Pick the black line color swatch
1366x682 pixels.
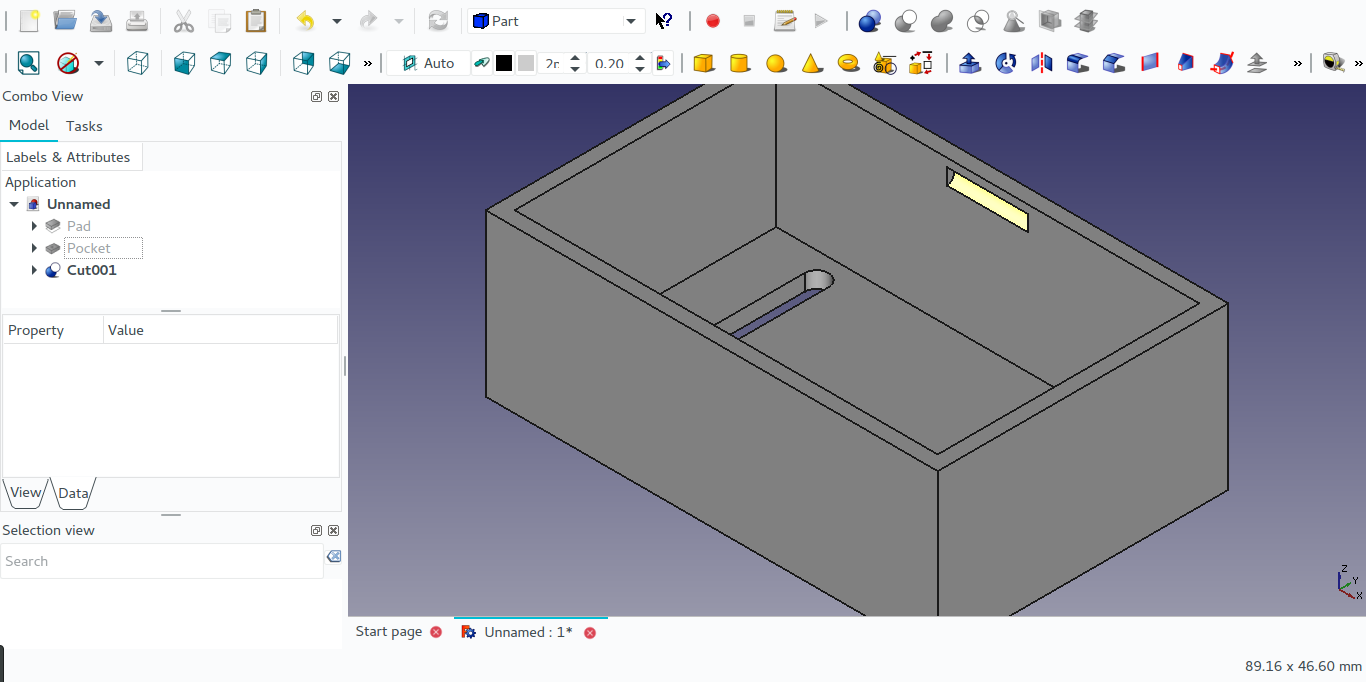504,63
